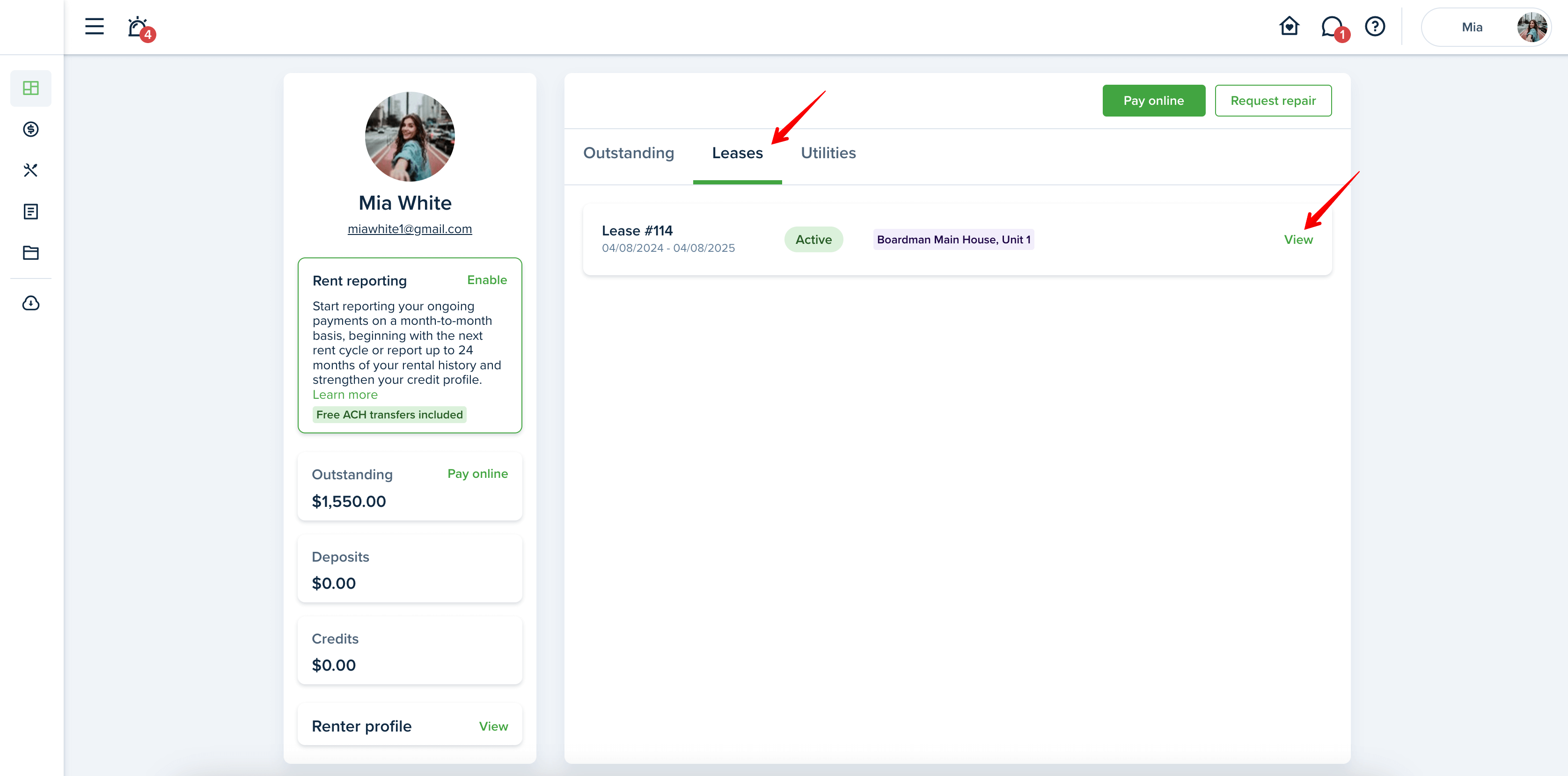Open the help question mark icon
The width and height of the screenshot is (1568, 776).
(1375, 26)
